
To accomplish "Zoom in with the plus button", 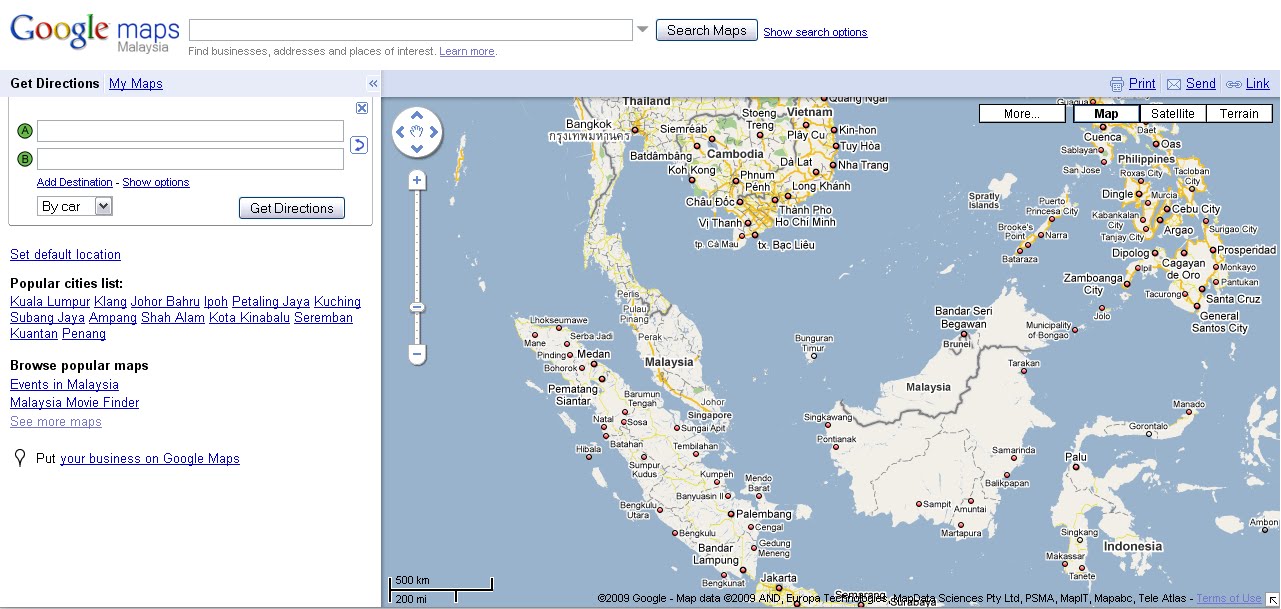I will (417, 181).
